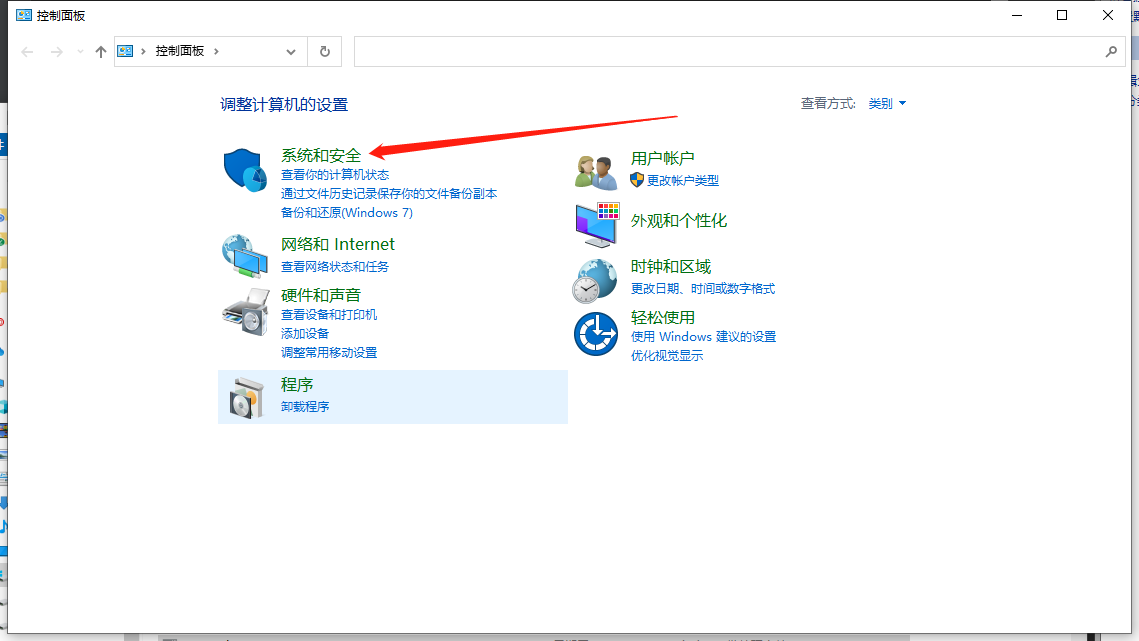Screen dimensions: 1139x641
Task: Open 备份和还原(Windows 7) link
Action: (x=346, y=212)
